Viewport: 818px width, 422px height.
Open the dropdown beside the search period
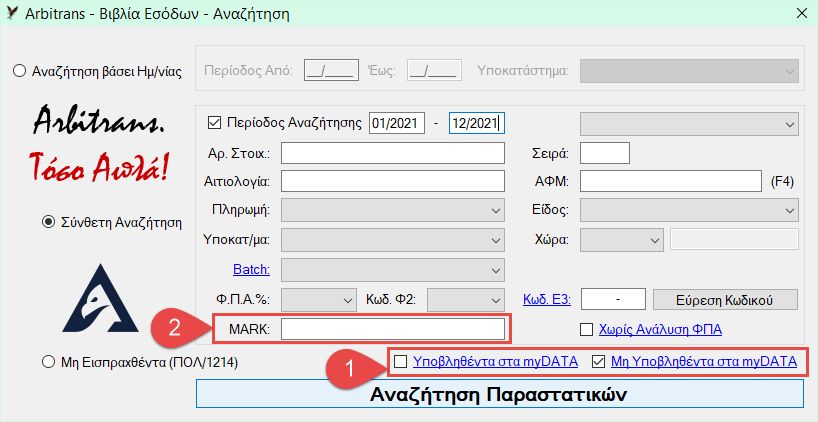click(x=689, y=124)
